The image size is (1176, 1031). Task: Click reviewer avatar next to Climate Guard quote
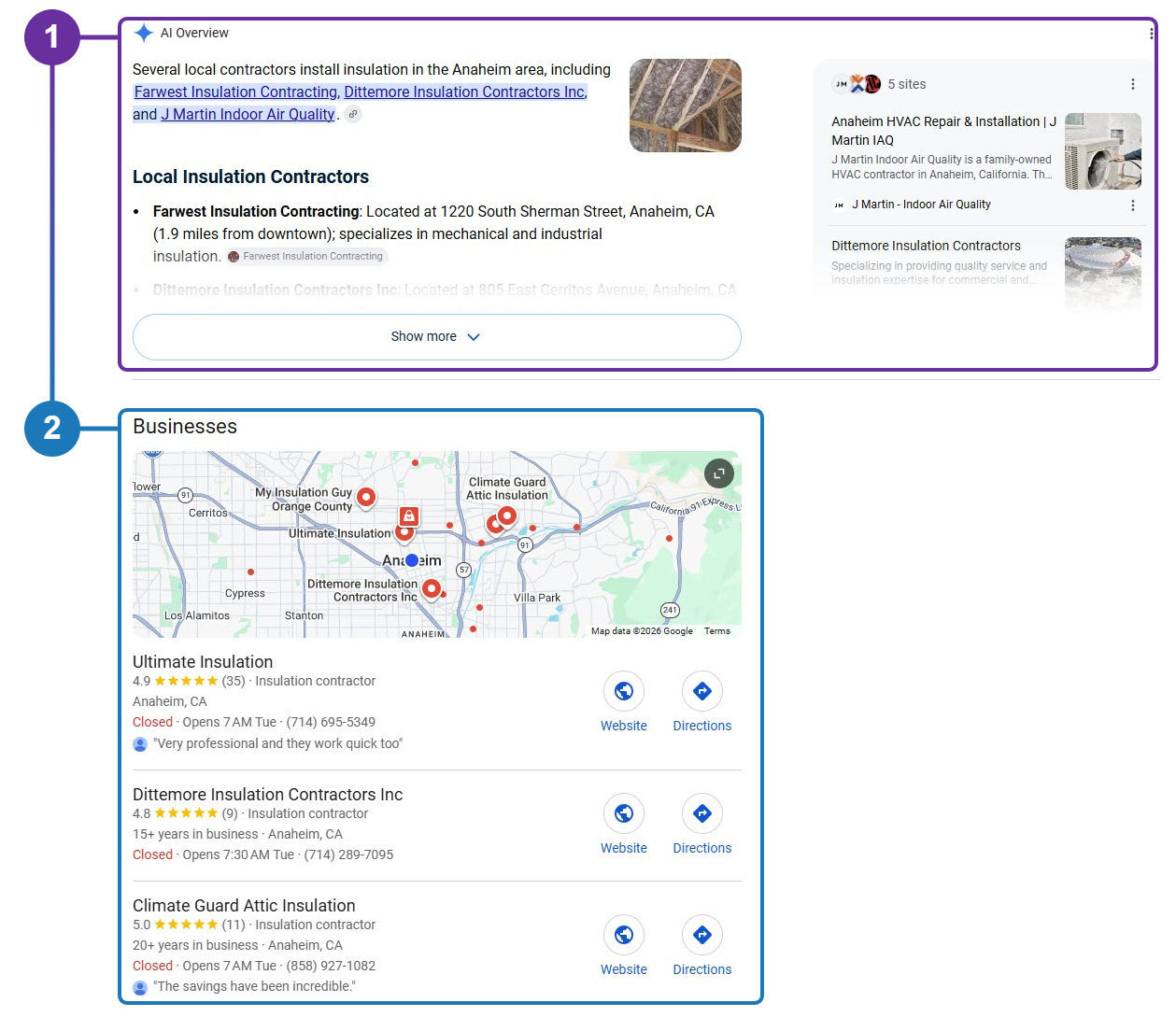(x=140, y=987)
